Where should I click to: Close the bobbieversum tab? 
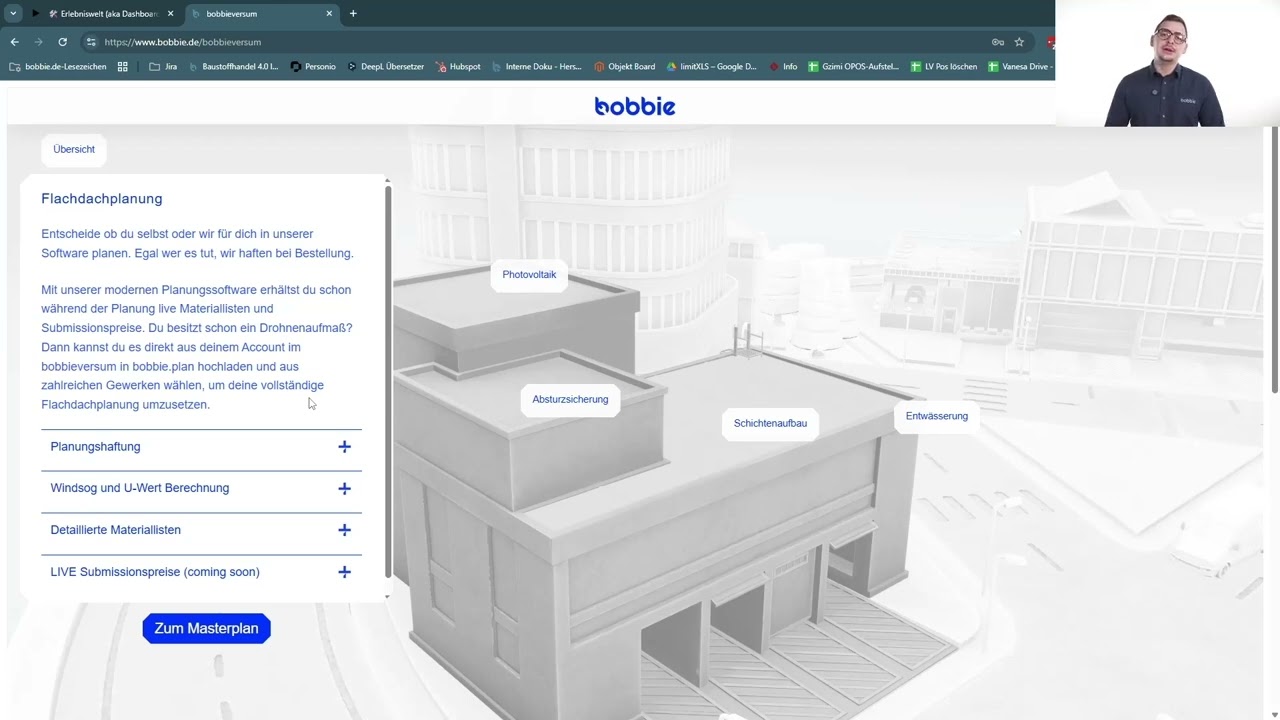pos(330,14)
